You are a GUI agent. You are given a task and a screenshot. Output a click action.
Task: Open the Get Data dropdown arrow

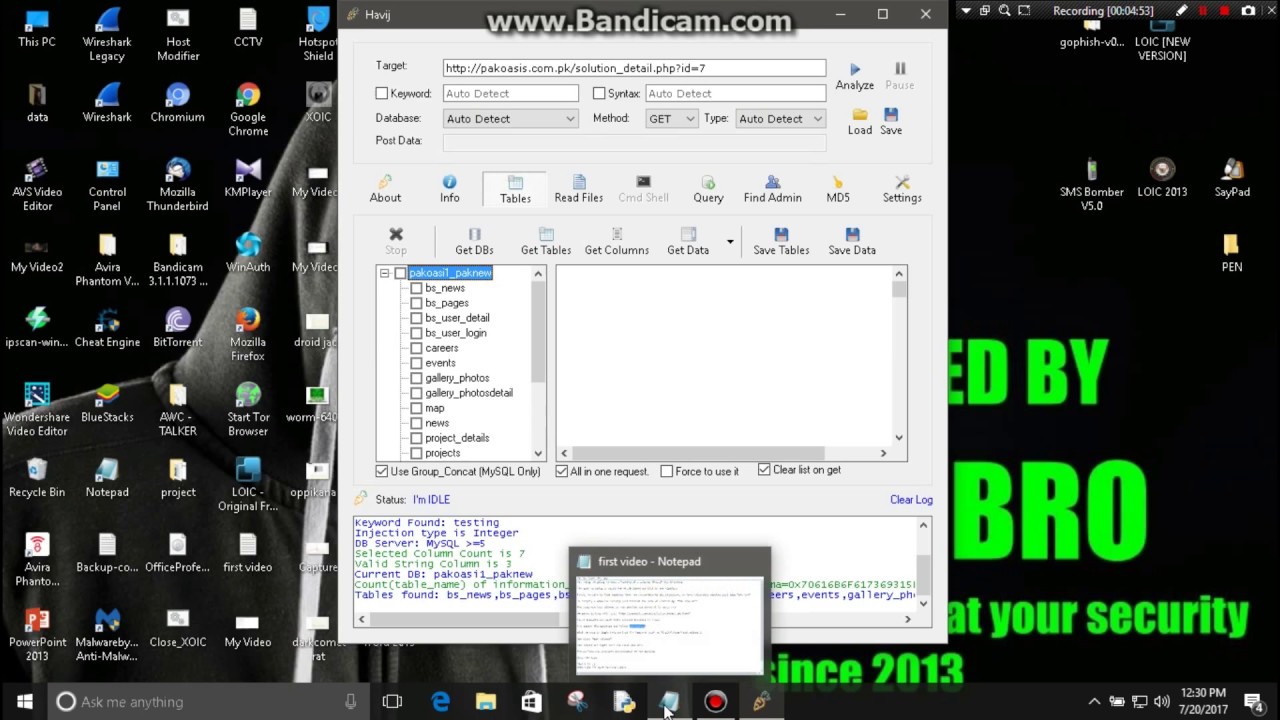[730, 242]
